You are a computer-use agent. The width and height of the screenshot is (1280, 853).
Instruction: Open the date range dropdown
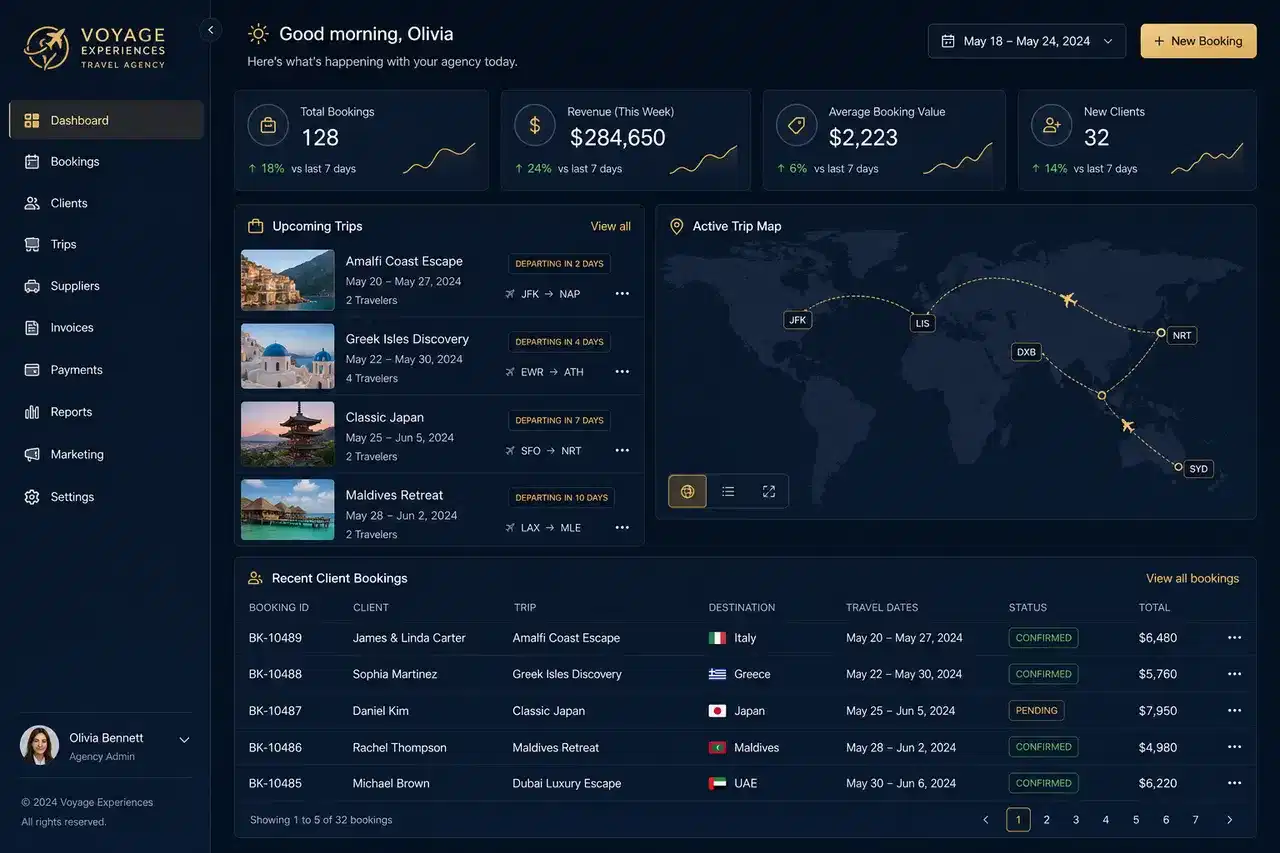1027,41
